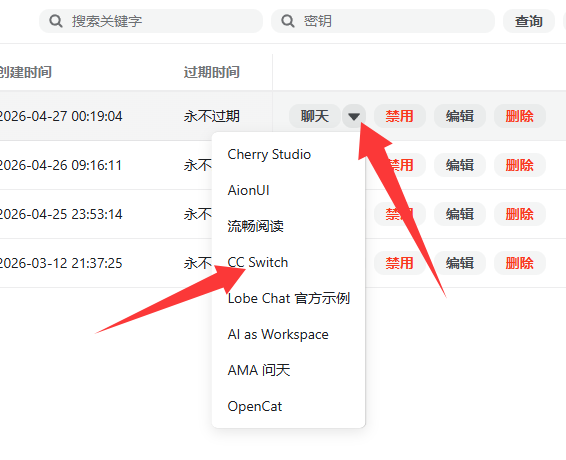566x460 pixels.
Task: Click 禁用 in the 2026-04-27 row
Action: click(400, 116)
